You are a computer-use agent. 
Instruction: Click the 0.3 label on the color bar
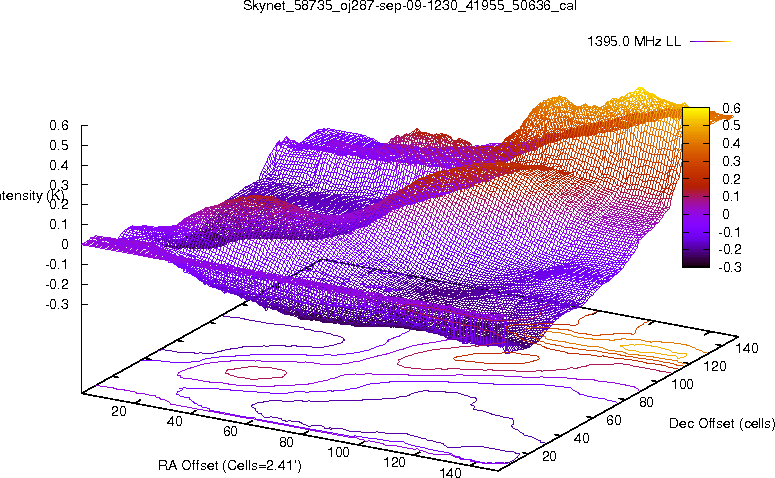[x=731, y=161]
